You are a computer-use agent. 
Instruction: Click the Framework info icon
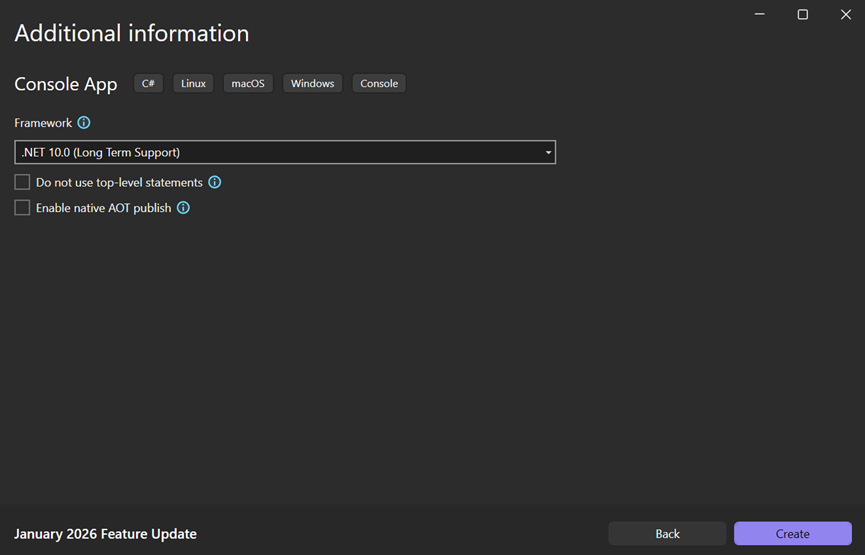coord(84,122)
